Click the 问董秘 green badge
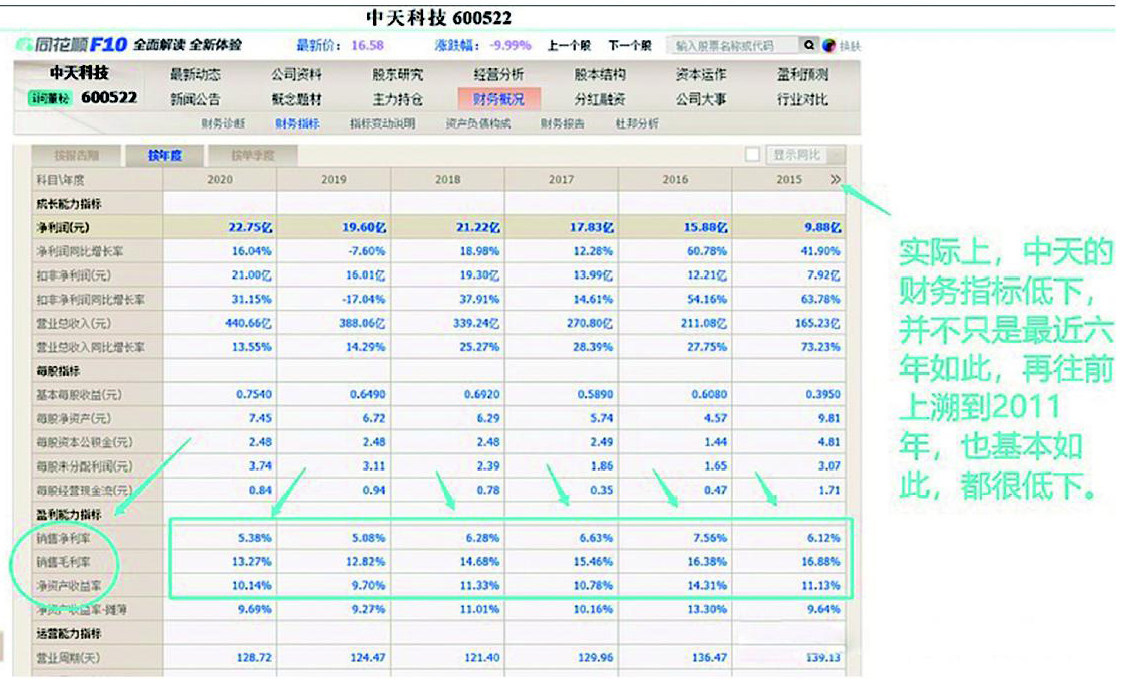 click(50, 98)
